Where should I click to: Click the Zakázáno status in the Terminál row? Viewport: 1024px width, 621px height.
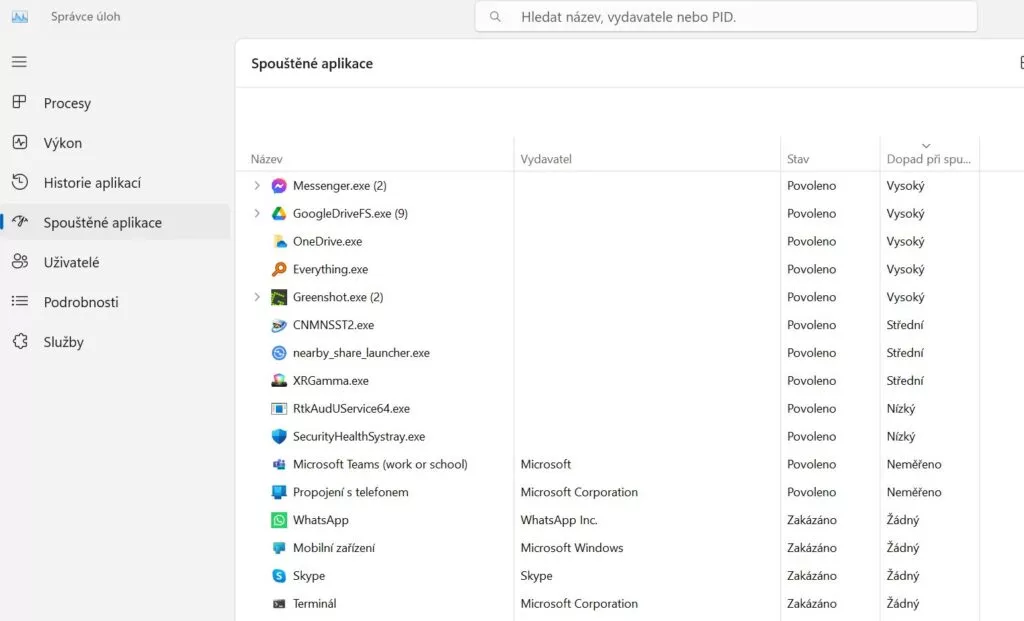click(x=812, y=604)
